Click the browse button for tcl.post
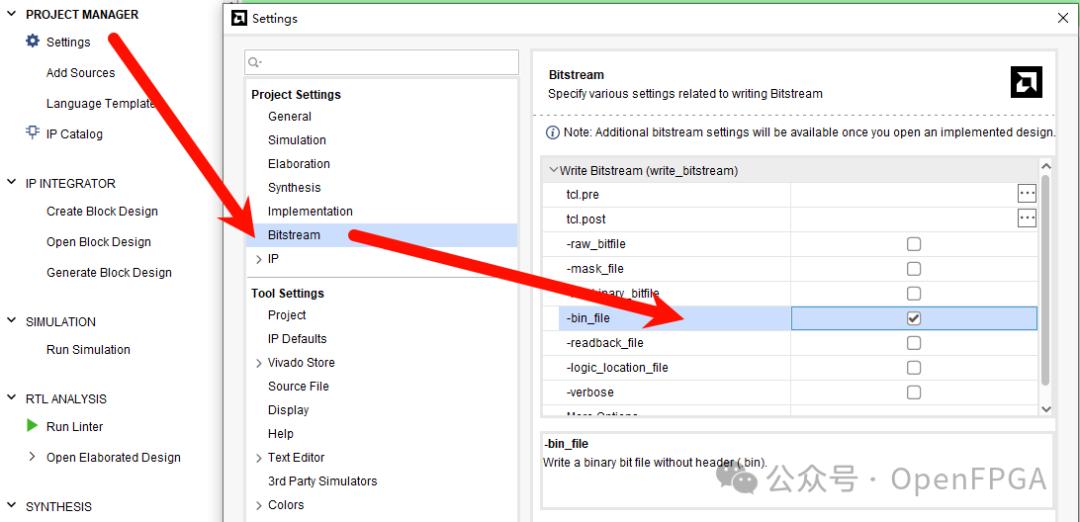The height and width of the screenshot is (522, 1080). tap(1026, 219)
